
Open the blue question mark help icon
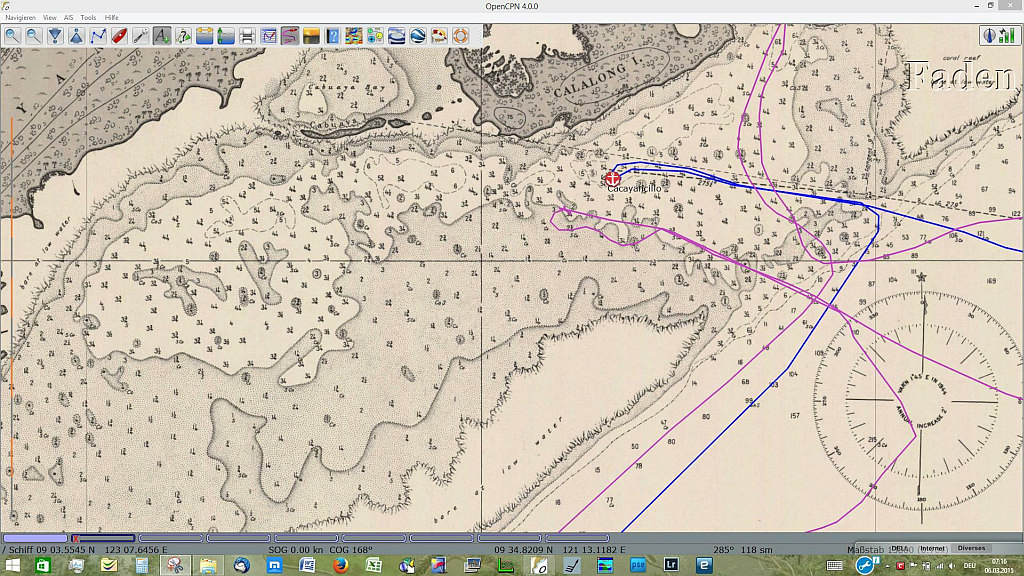coord(333,36)
